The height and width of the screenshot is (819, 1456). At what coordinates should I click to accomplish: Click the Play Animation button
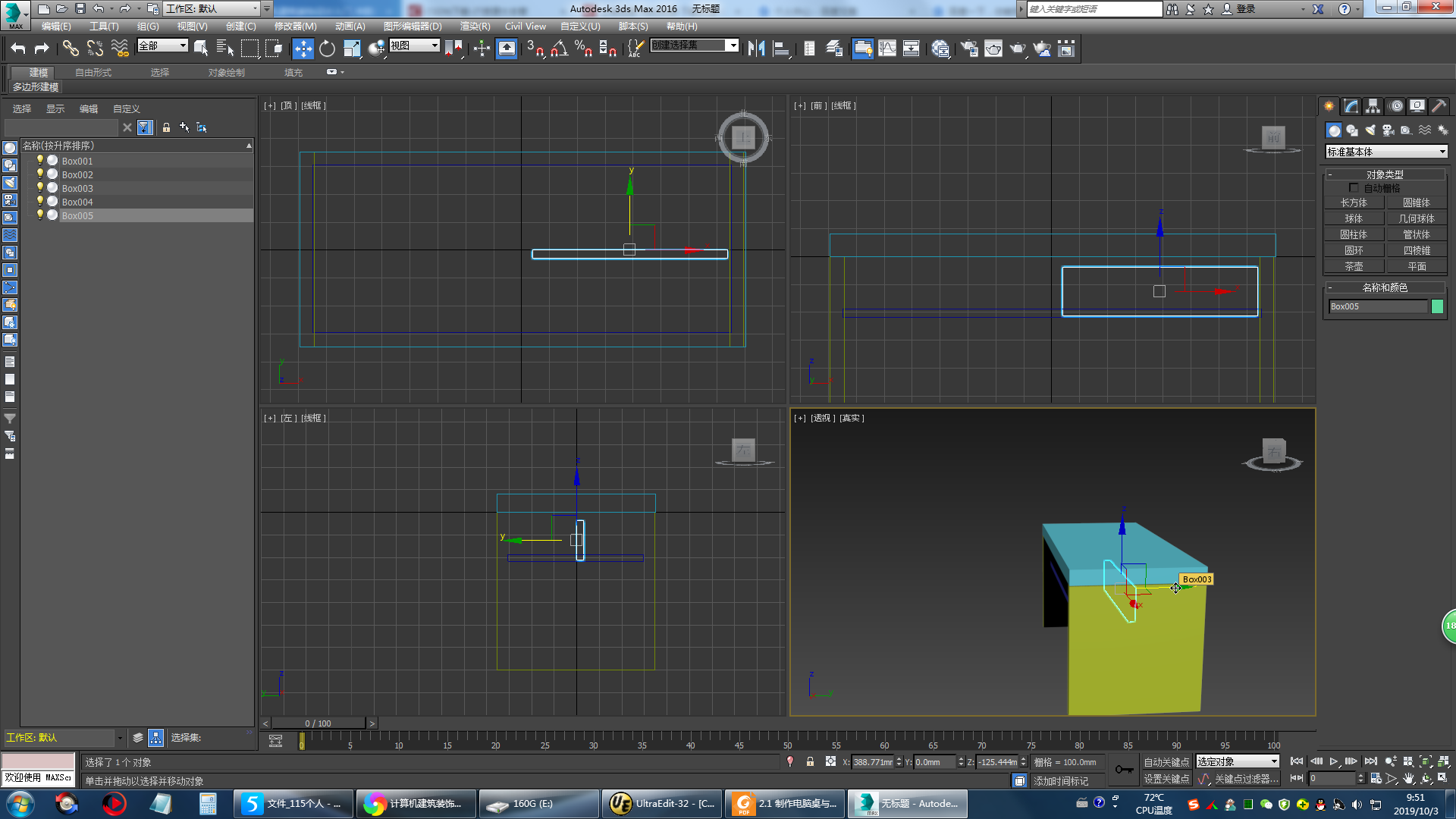point(1334,761)
